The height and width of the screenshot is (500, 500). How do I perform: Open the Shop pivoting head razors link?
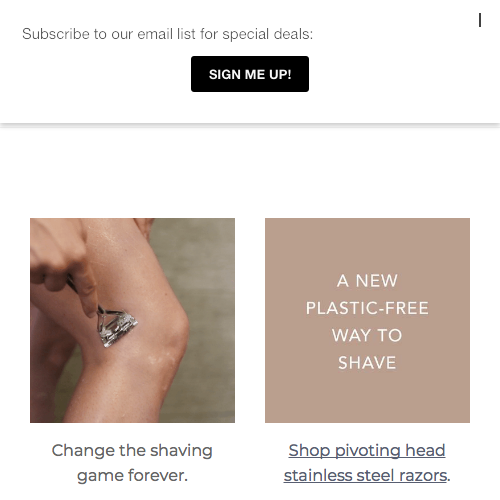coord(367,463)
